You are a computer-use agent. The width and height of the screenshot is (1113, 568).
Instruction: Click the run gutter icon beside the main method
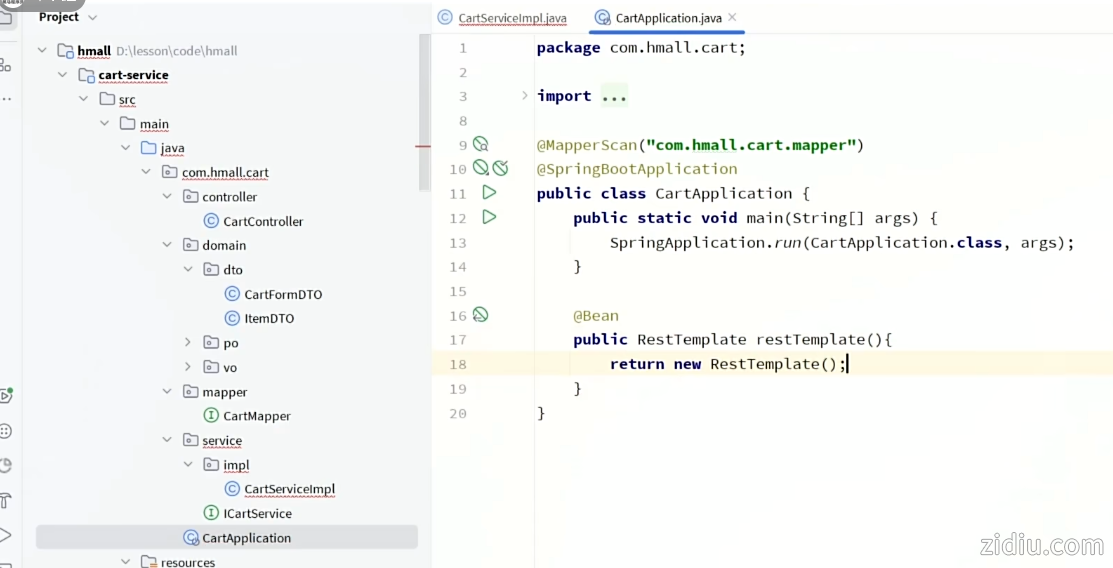click(x=489, y=217)
